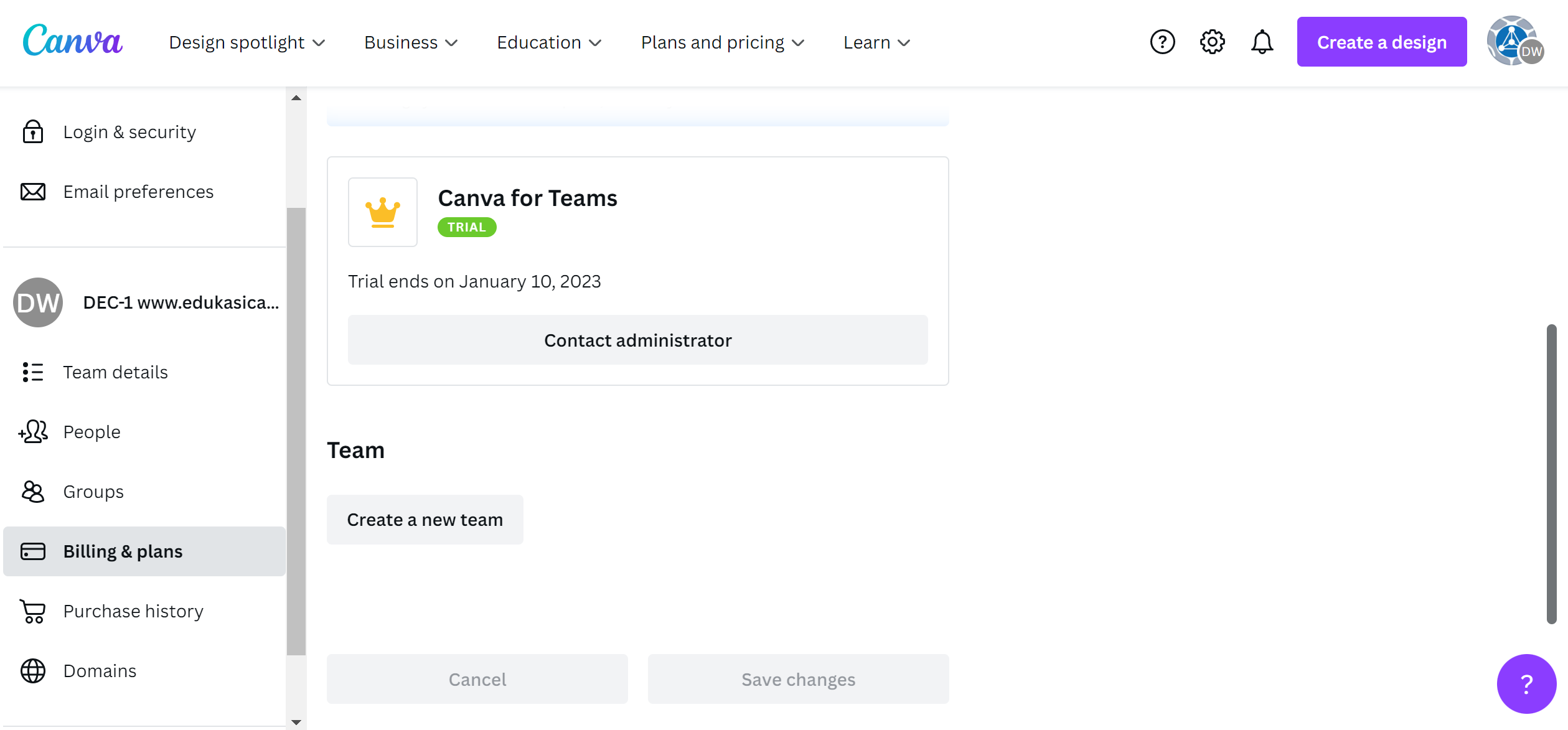1568x730 pixels.
Task: Open Plans and pricing dropdown
Action: point(723,42)
